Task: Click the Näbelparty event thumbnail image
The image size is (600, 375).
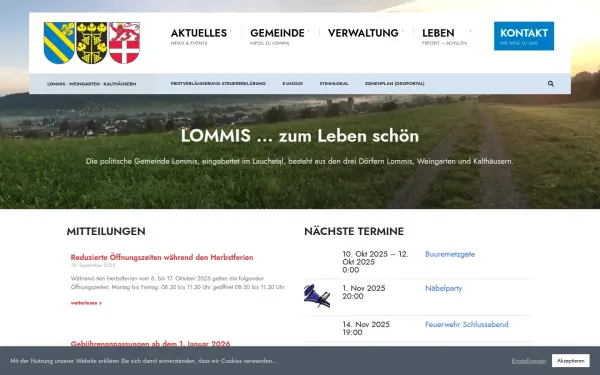Action: coord(317,296)
